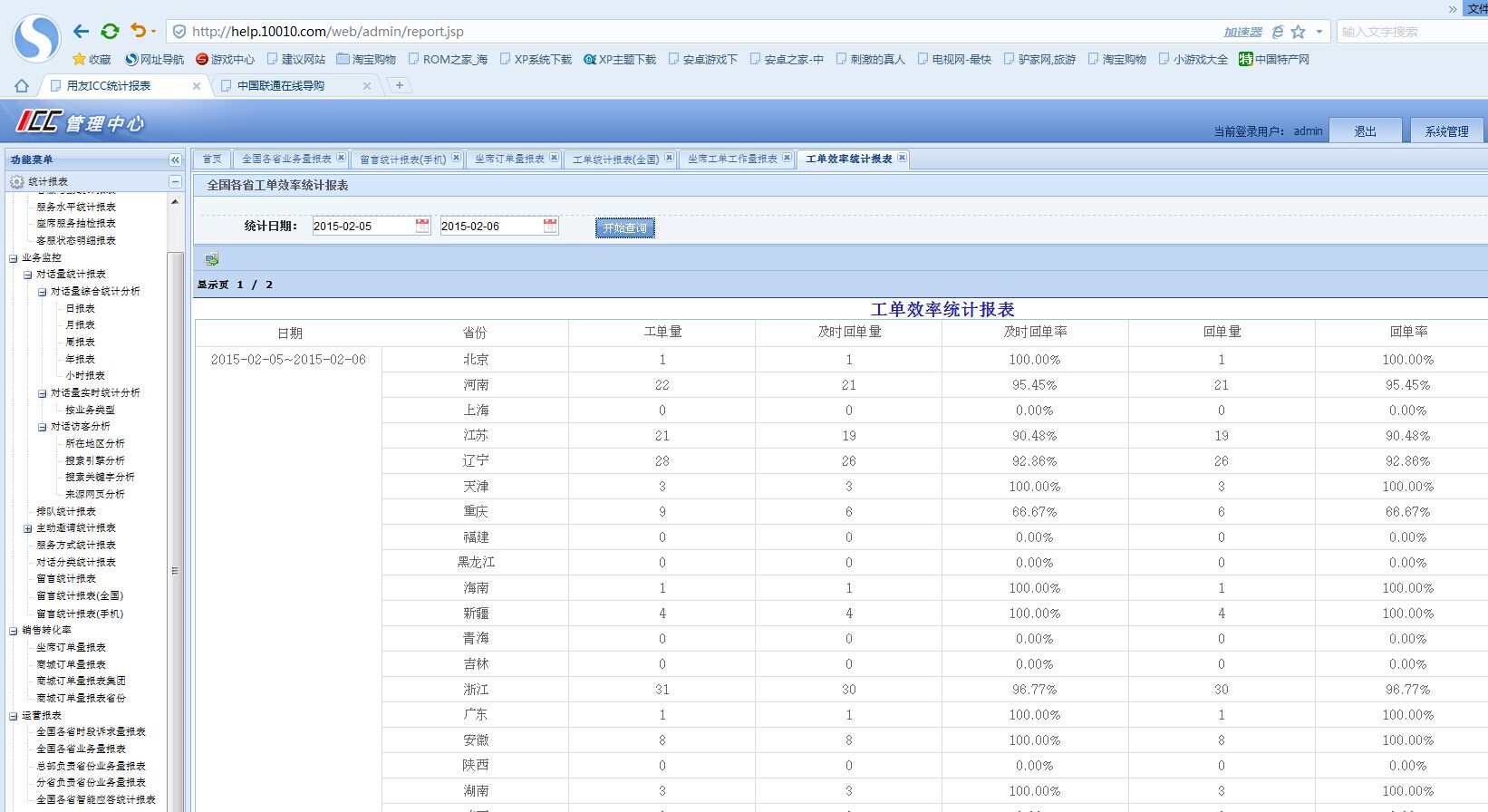The height and width of the screenshot is (812, 1488).
Task: Click the orange undo-close-tab arrow
Action: pyautogui.click(x=138, y=31)
